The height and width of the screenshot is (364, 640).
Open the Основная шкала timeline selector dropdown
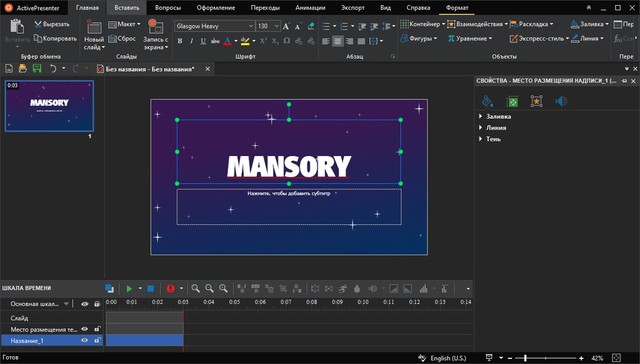point(66,304)
